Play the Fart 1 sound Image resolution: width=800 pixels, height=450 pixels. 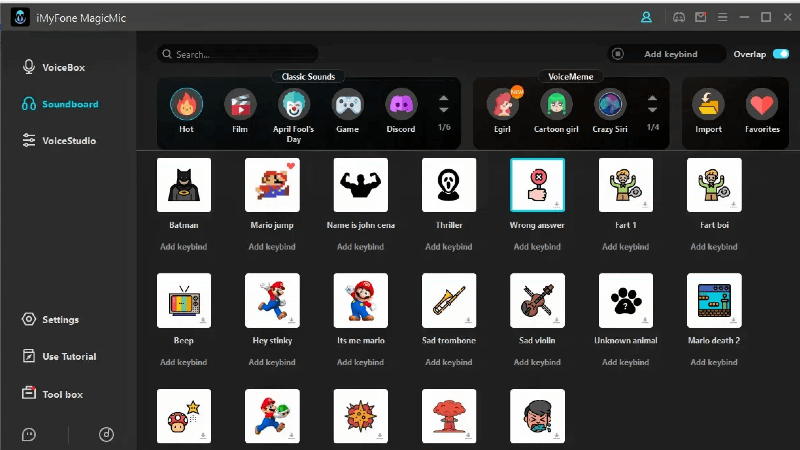coord(626,185)
